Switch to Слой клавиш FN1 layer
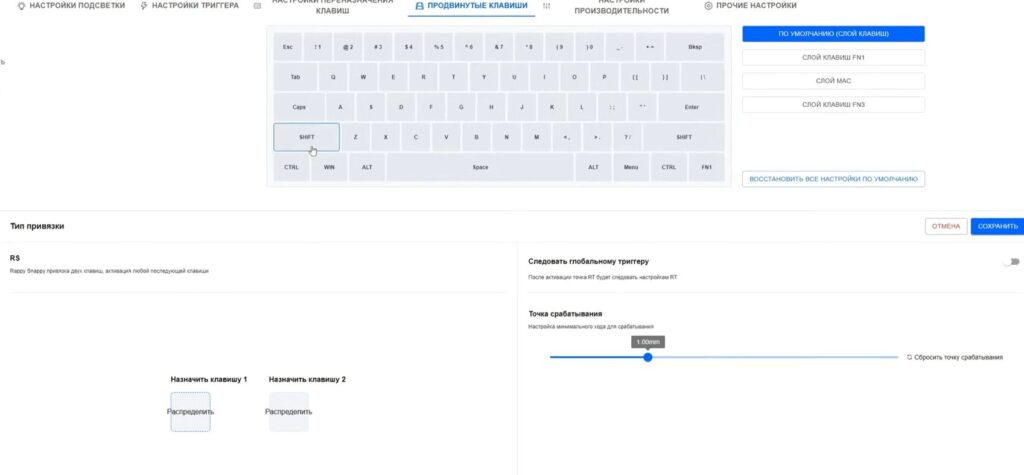Screen dimensions: 1024x475 click(x=833, y=57)
